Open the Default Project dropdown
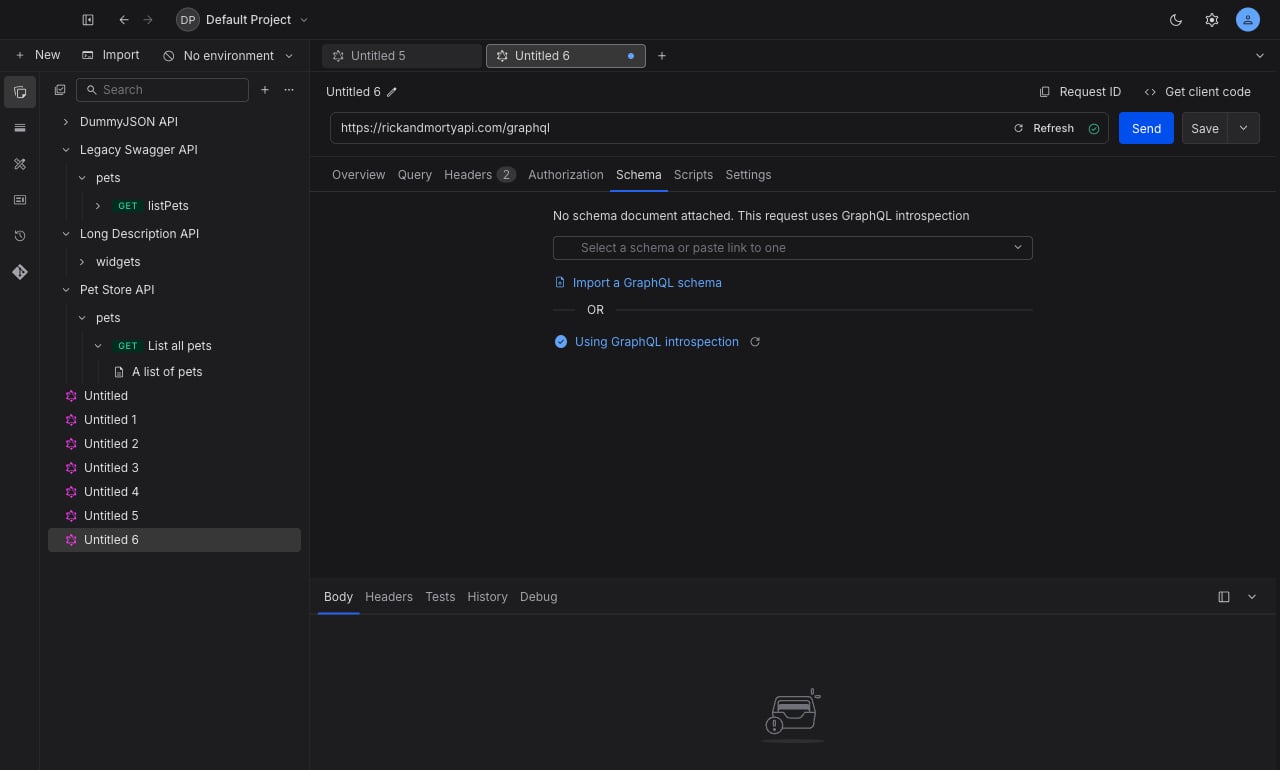Viewport: 1280px width, 770px height. [243, 20]
